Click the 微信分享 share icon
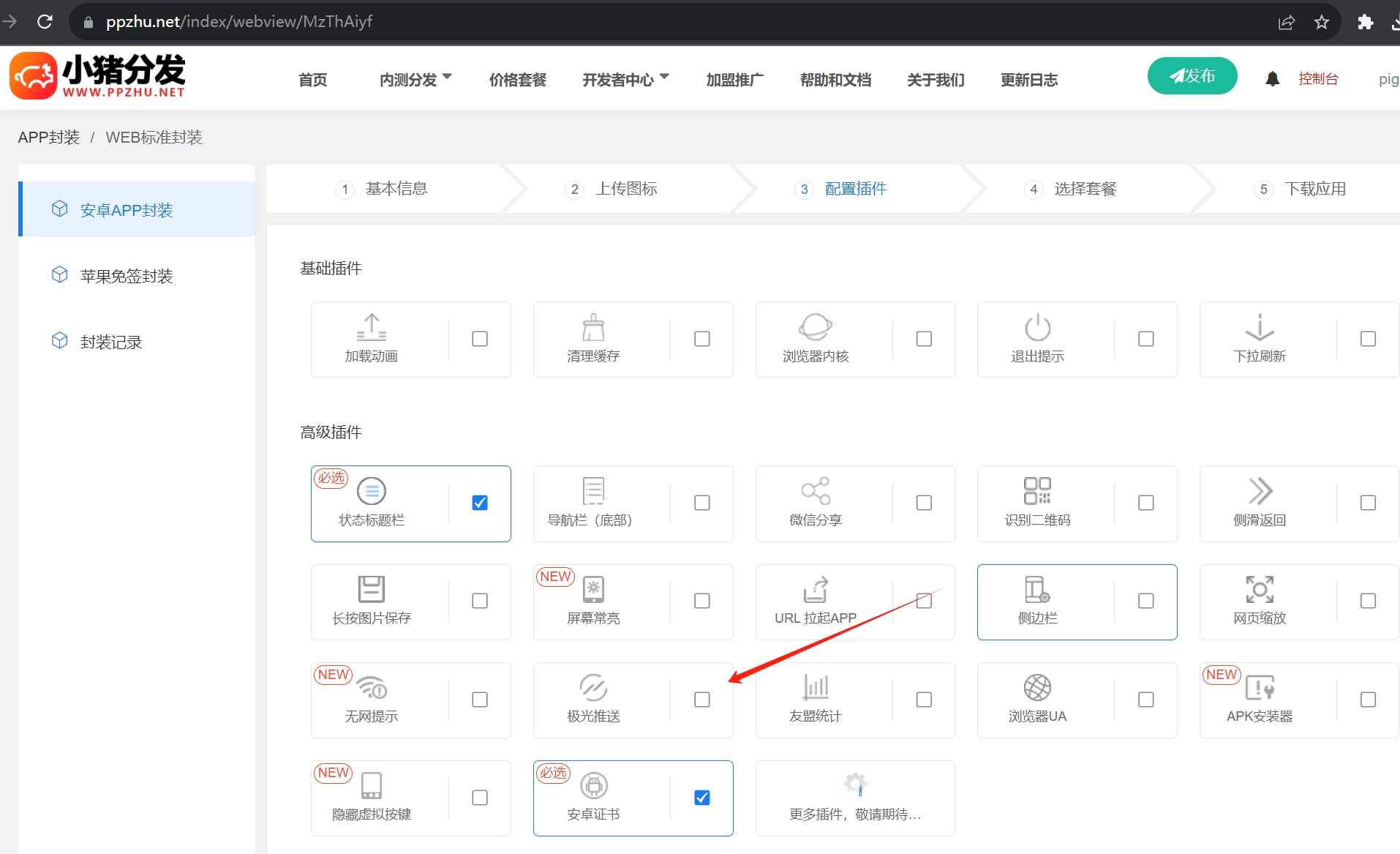Image resolution: width=1400 pixels, height=854 pixels. [815, 491]
